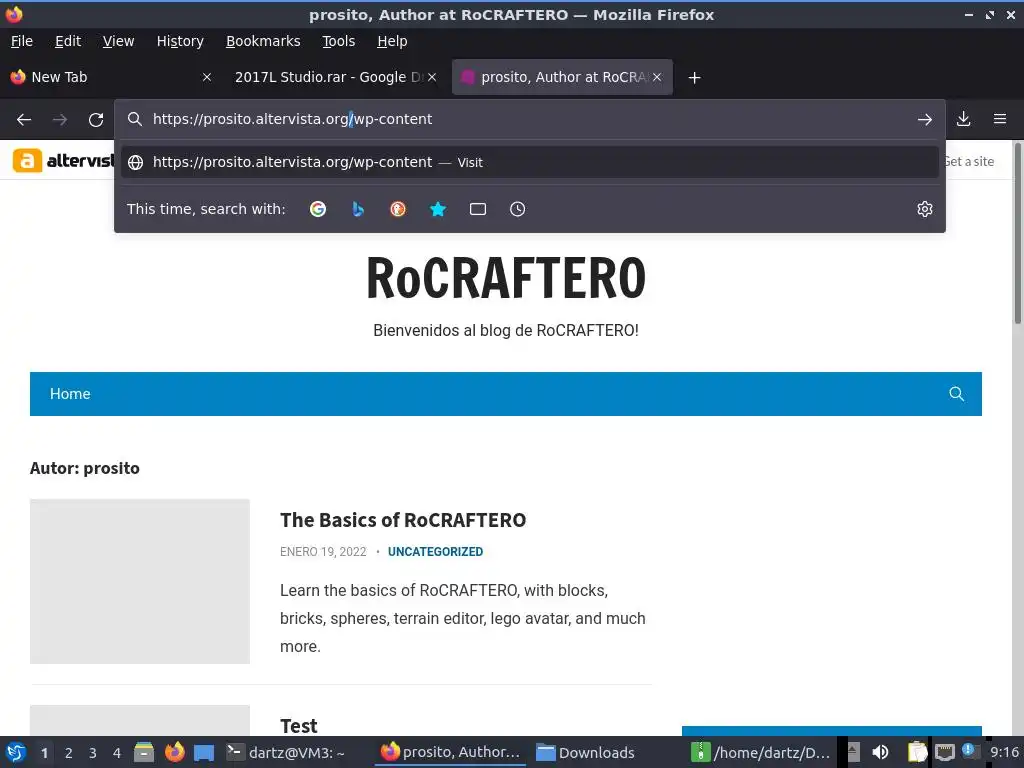Image resolution: width=1024 pixels, height=768 pixels.
Task: Switch to workspace 3
Action: [93, 753]
